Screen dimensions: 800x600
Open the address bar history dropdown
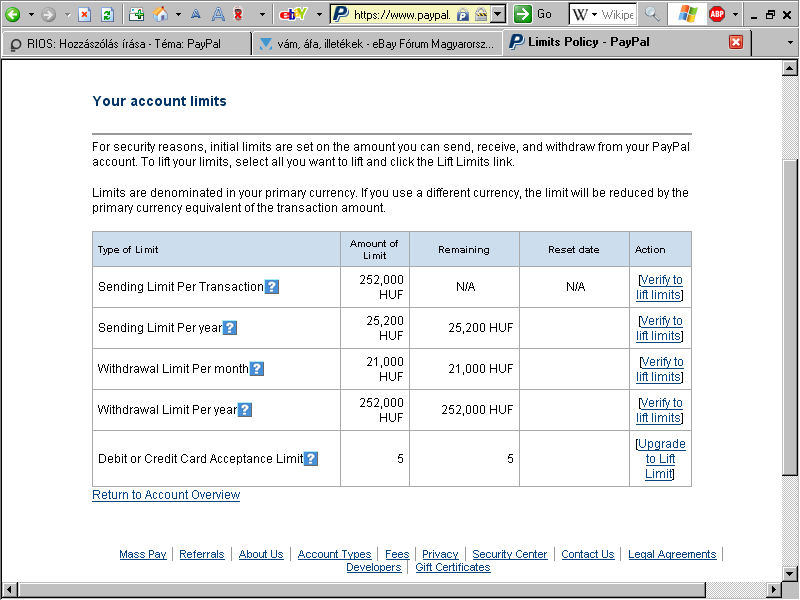click(497, 14)
